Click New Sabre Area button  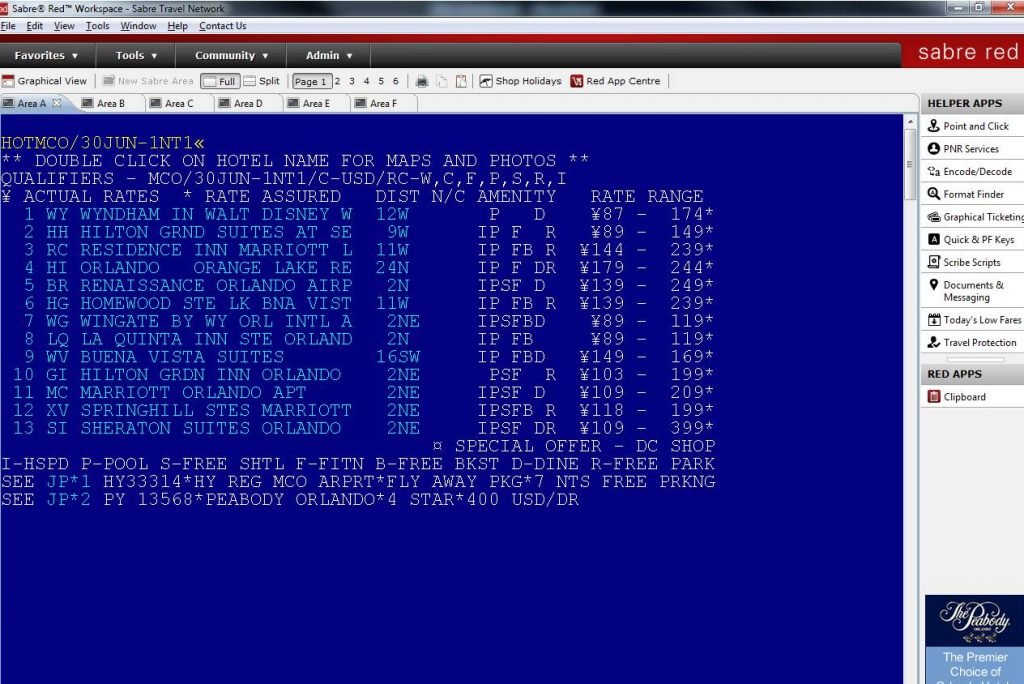pos(148,81)
